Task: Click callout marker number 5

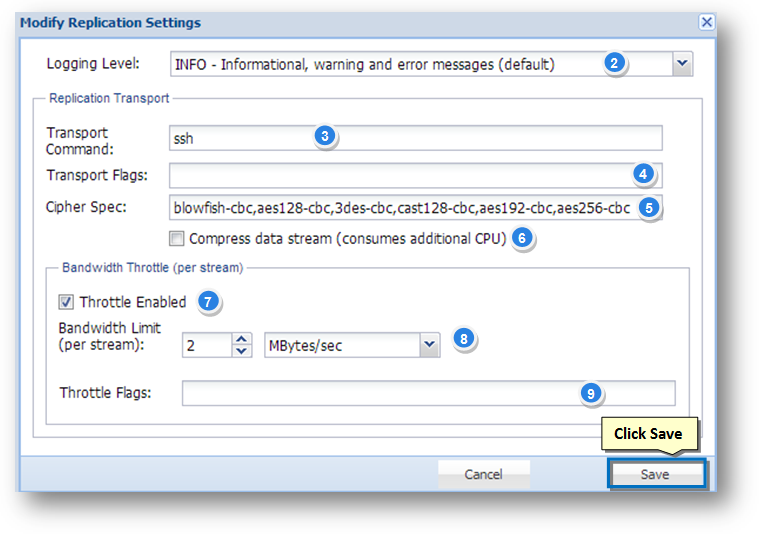Action: point(649,208)
